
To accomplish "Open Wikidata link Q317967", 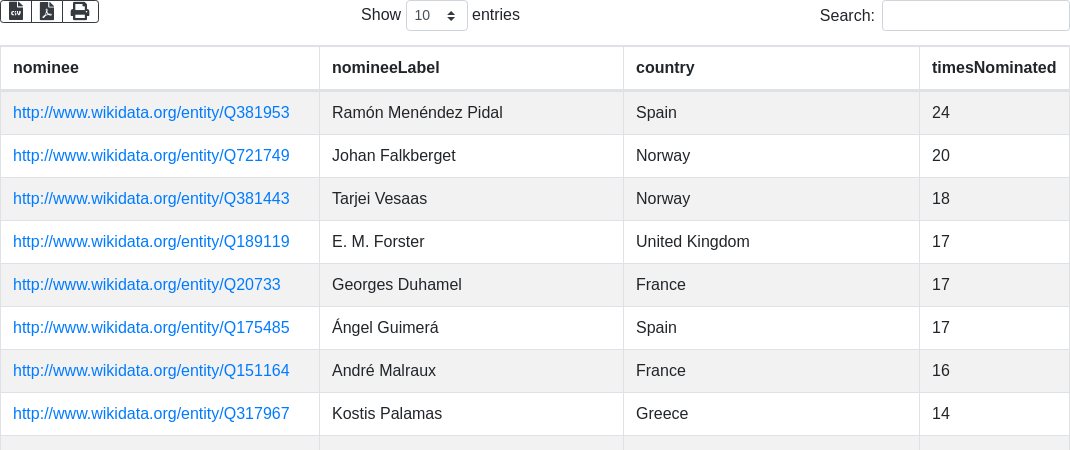I will (151, 414).
